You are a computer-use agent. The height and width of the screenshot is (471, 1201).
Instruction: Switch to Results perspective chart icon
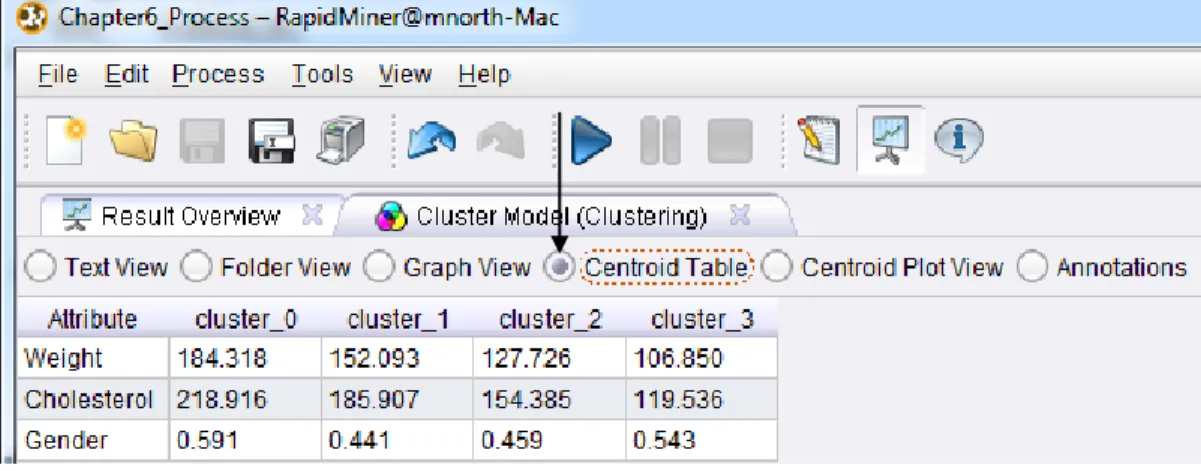(889, 139)
